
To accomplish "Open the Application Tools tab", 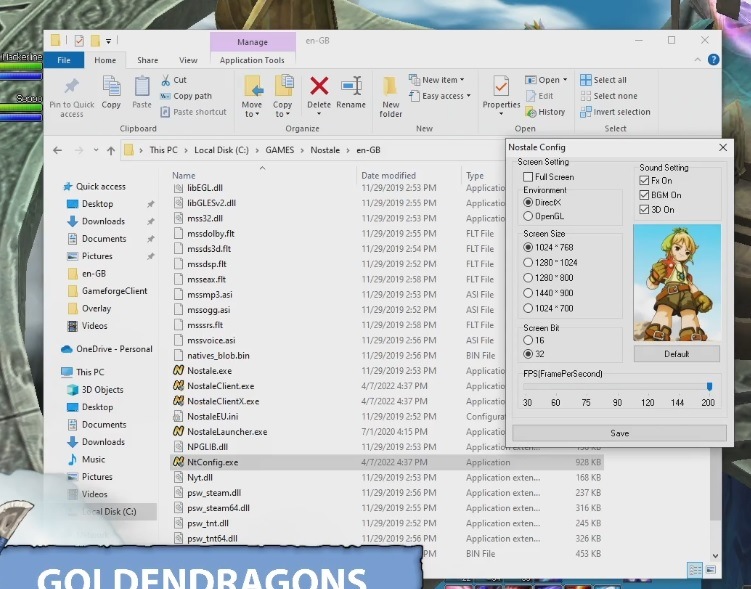I will [x=252, y=60].
